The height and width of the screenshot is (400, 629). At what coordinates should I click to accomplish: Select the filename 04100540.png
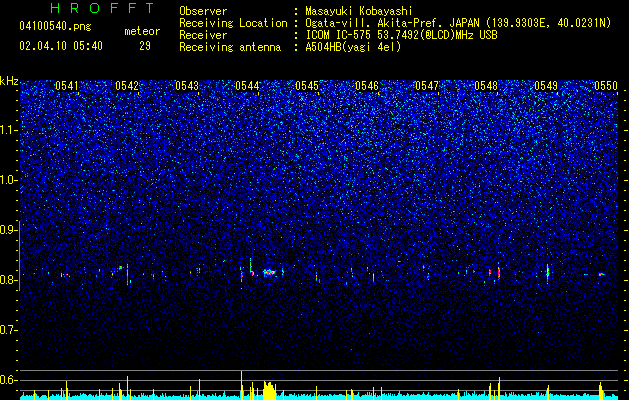click(55, 26)
